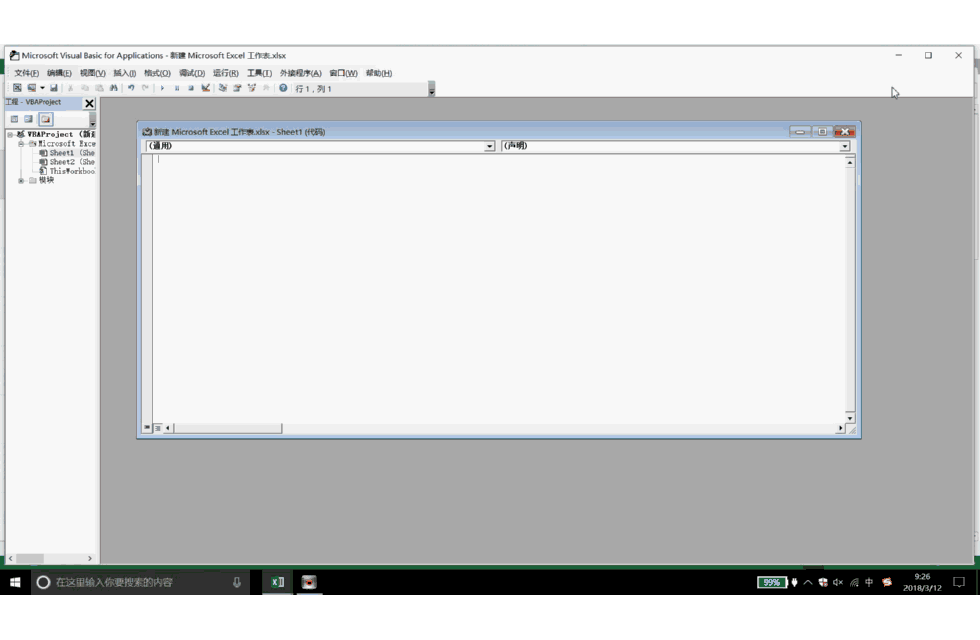980x640 pixels.
Task: Show hidden tray icons chevron
Action: pyautogui.click(x=808, y=582)
